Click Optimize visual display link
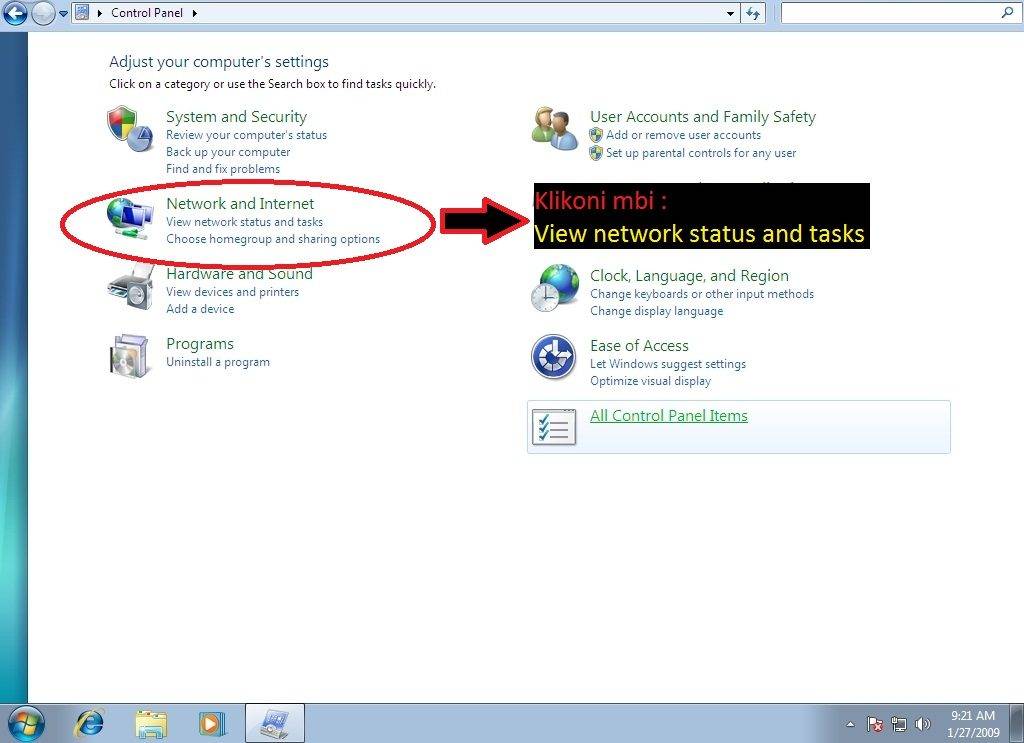Viewport: 1024px width, 743px height. (x=650, y=381)
